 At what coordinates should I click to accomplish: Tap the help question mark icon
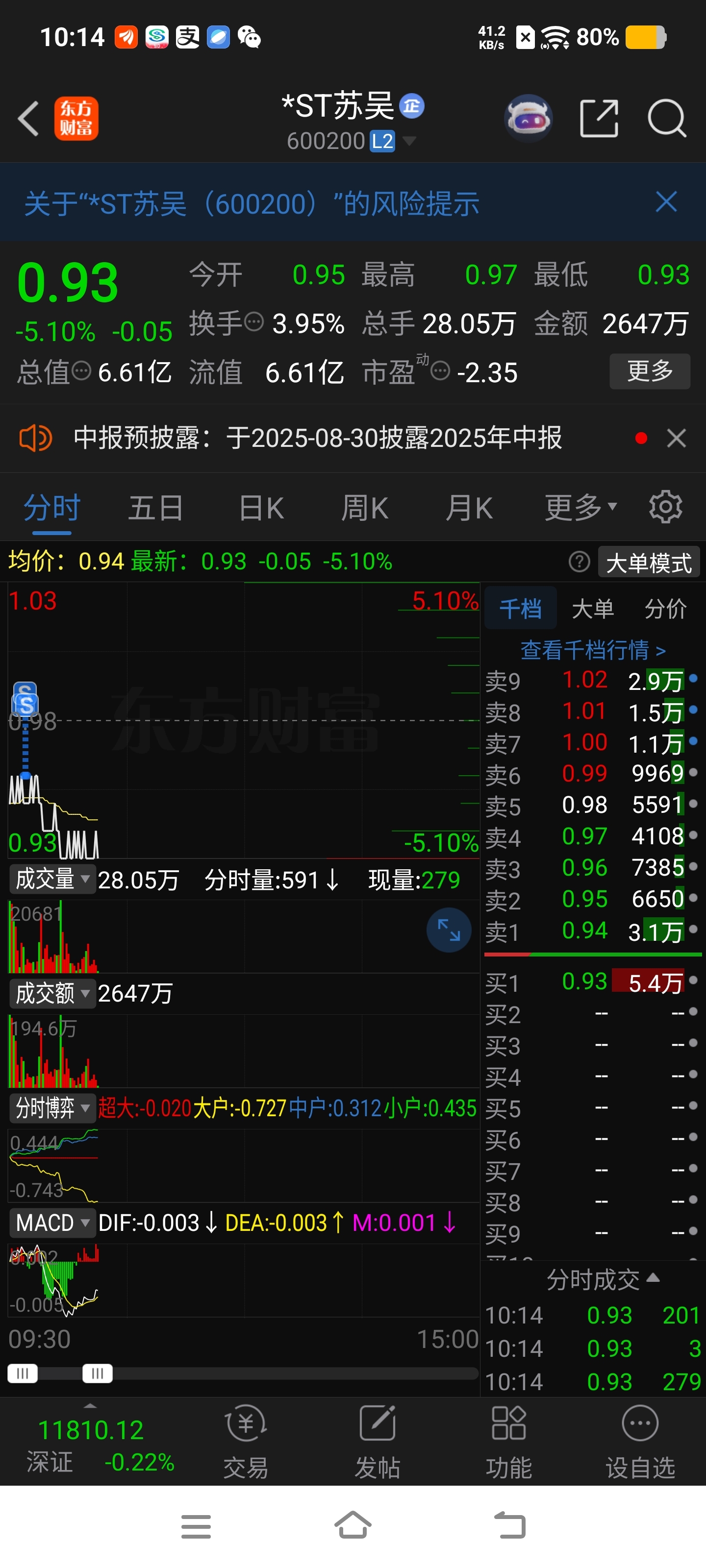click(x=580, y=561)
